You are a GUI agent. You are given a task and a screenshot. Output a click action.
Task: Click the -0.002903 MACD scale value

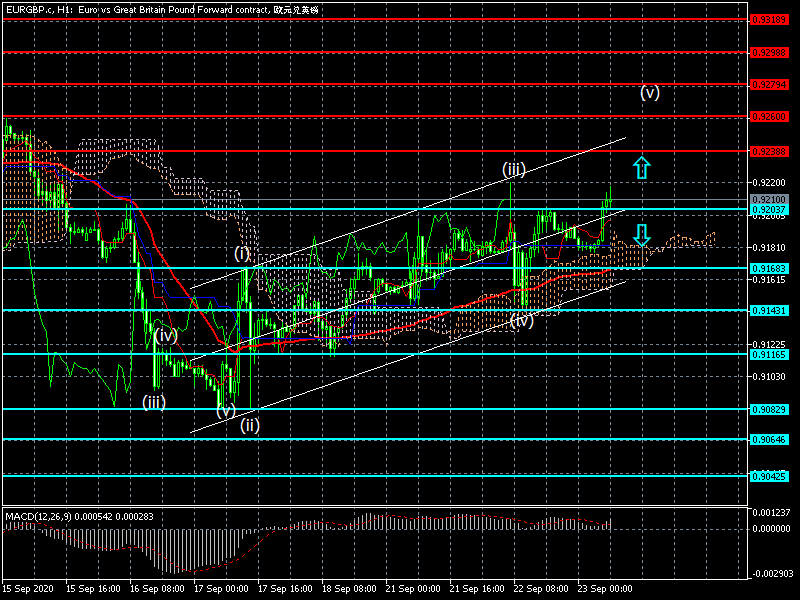(773, 574)
